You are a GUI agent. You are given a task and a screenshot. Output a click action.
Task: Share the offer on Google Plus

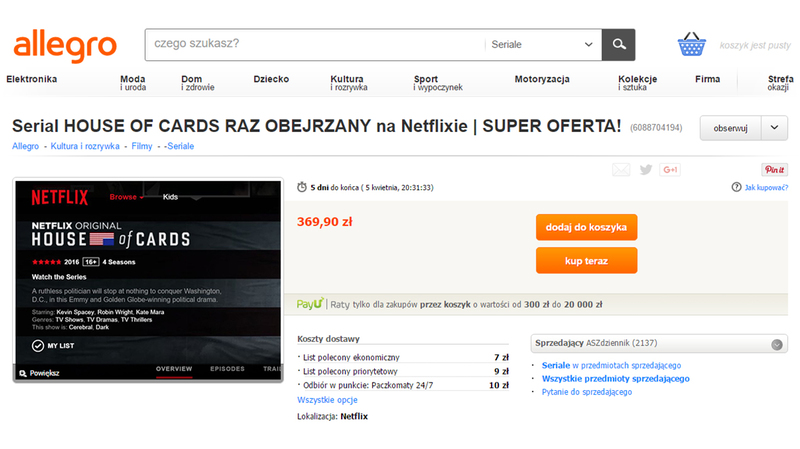point(670,169)
